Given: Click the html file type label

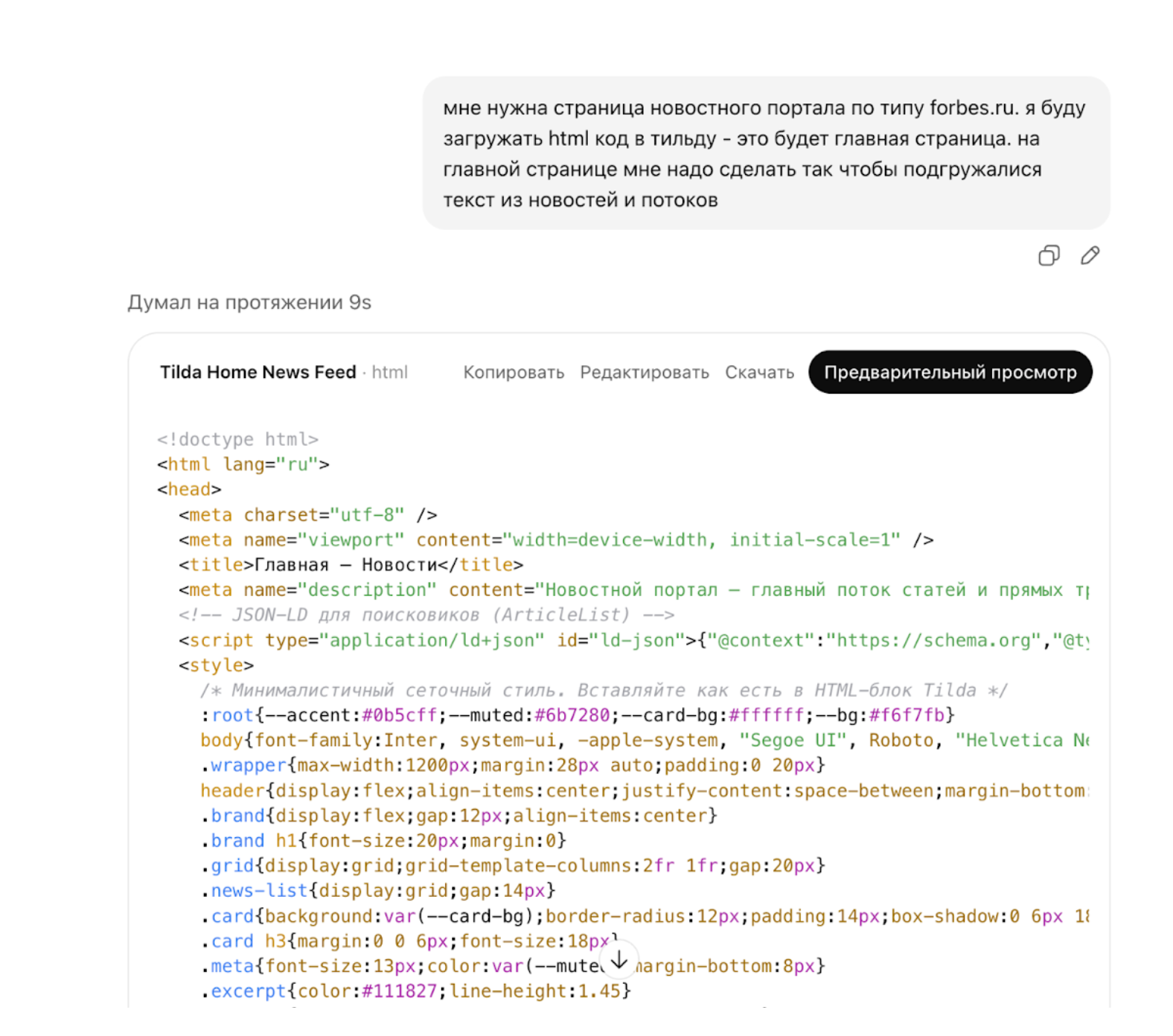Looking at the screenshot, I should [x=390, y=372].
